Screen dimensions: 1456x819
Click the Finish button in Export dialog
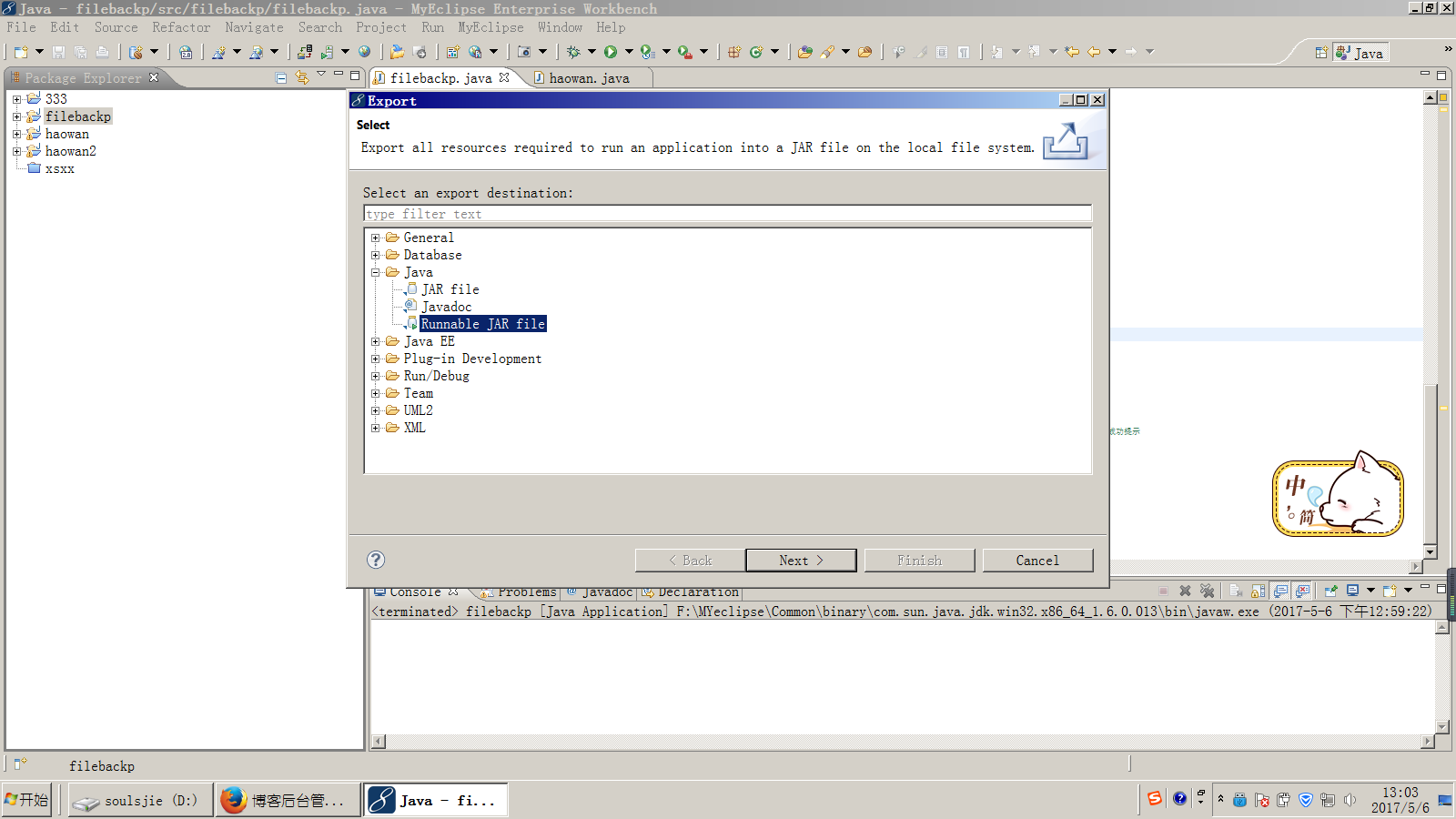[919, 561]
